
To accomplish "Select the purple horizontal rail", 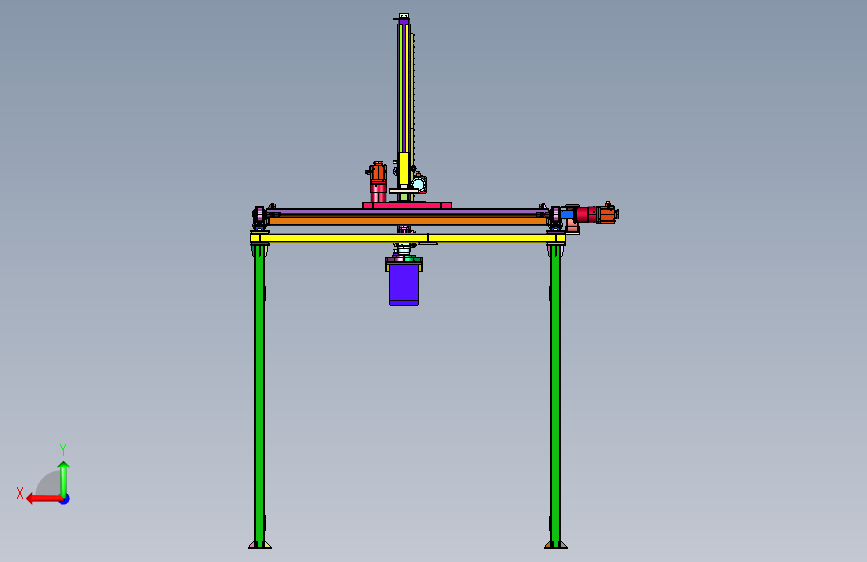I will point(408,212).
